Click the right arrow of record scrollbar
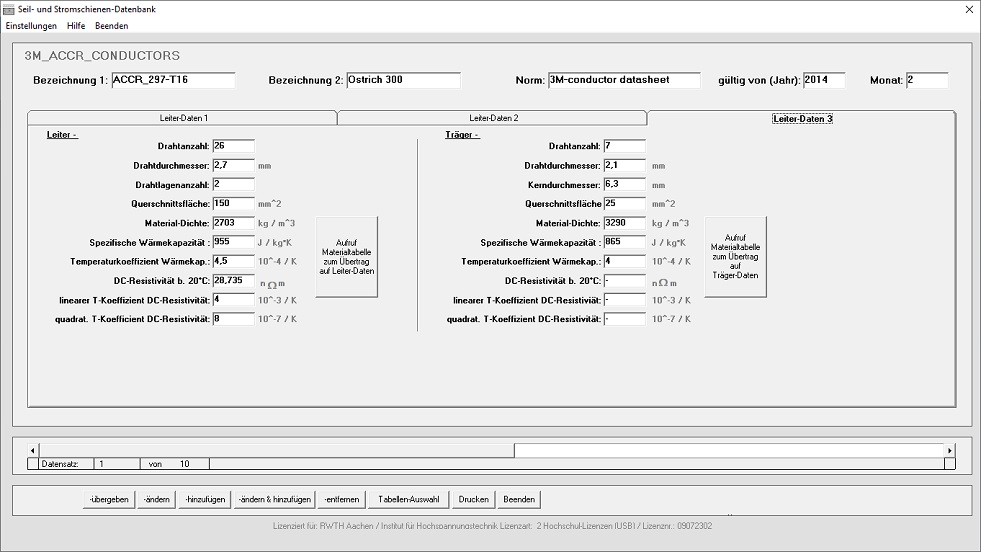This screenshot has width=981, height=552. (x=949, y=451)
